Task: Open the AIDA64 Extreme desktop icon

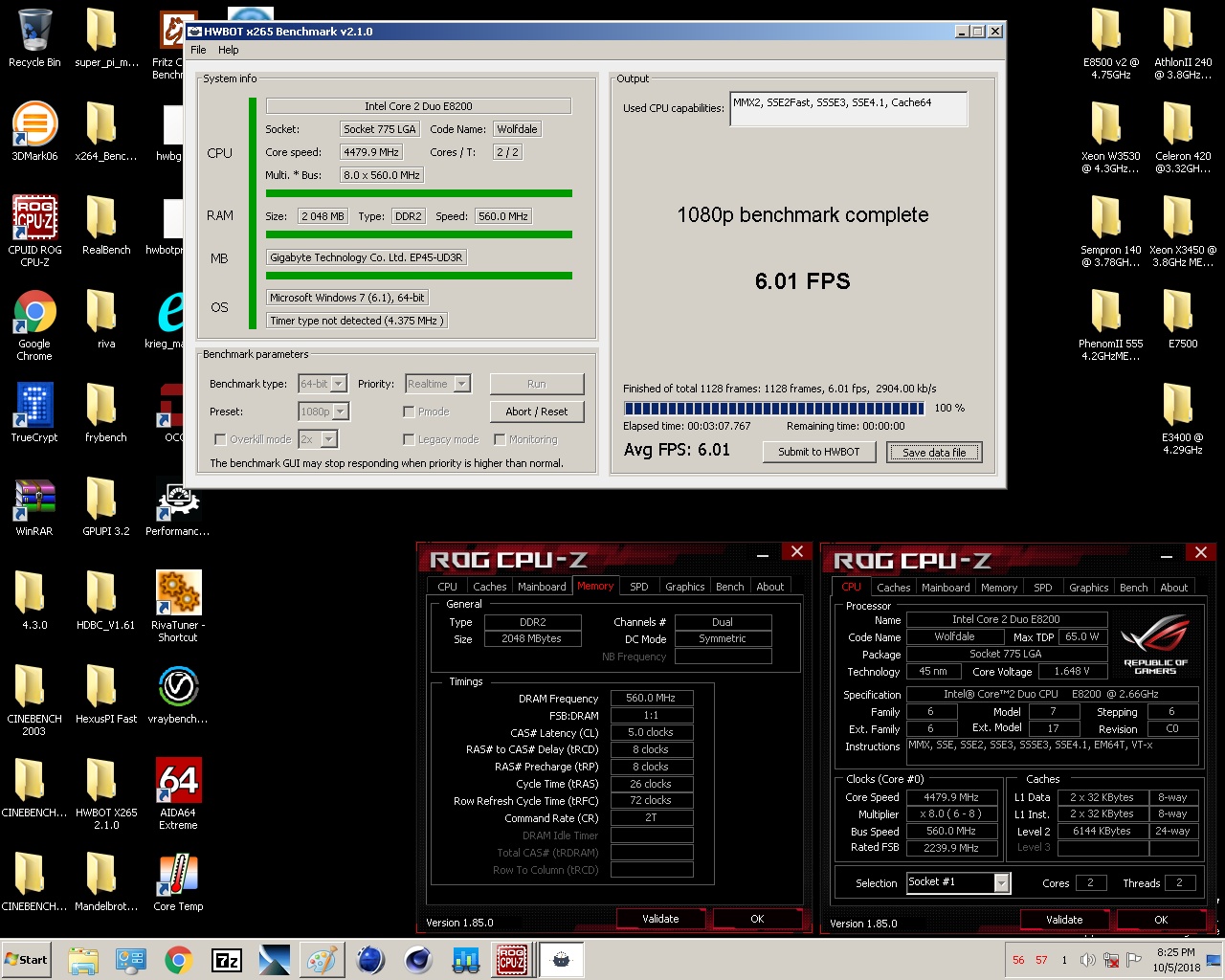Action: (178, 792)
